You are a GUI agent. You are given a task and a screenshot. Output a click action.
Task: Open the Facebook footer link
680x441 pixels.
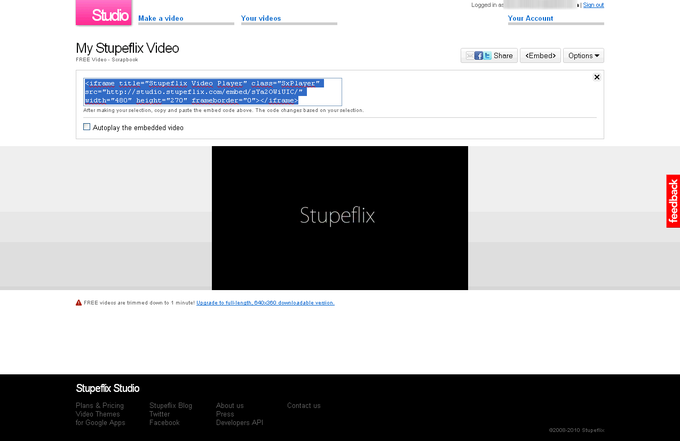pos(164,422)
